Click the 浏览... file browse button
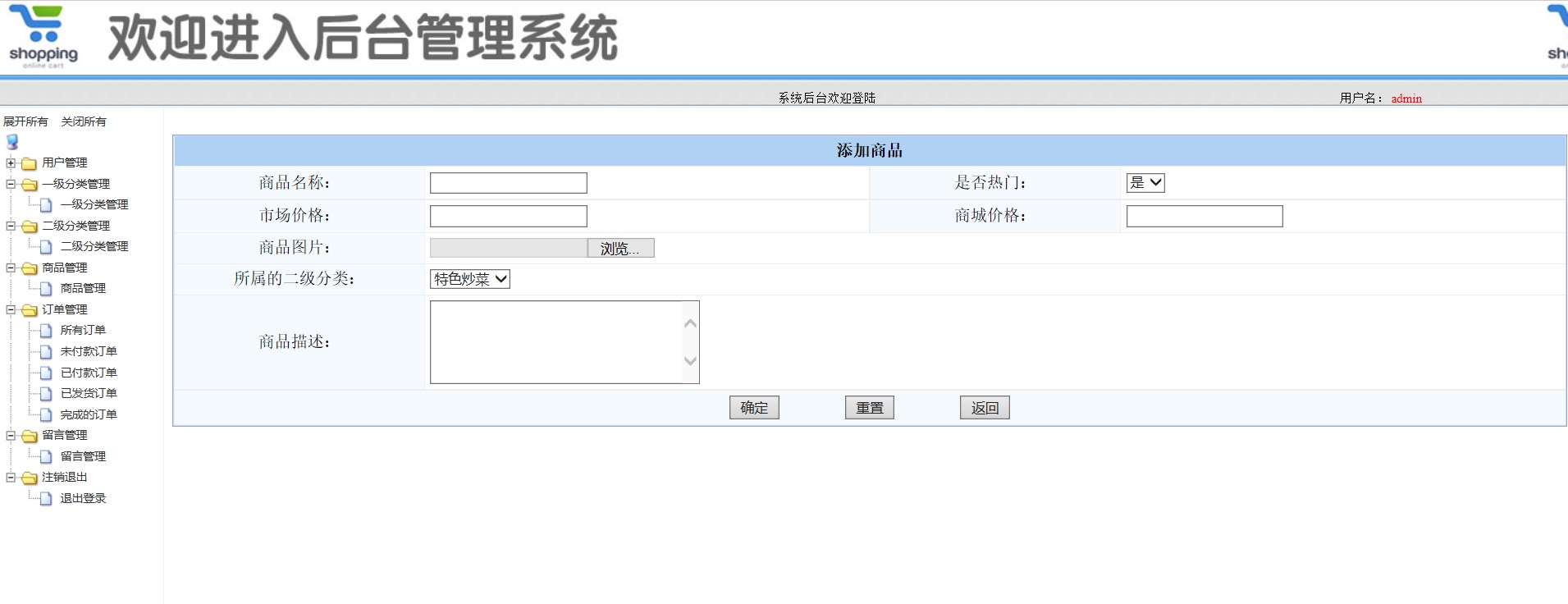Screen dimensions: 1568x604 click(x=620, y=249)
